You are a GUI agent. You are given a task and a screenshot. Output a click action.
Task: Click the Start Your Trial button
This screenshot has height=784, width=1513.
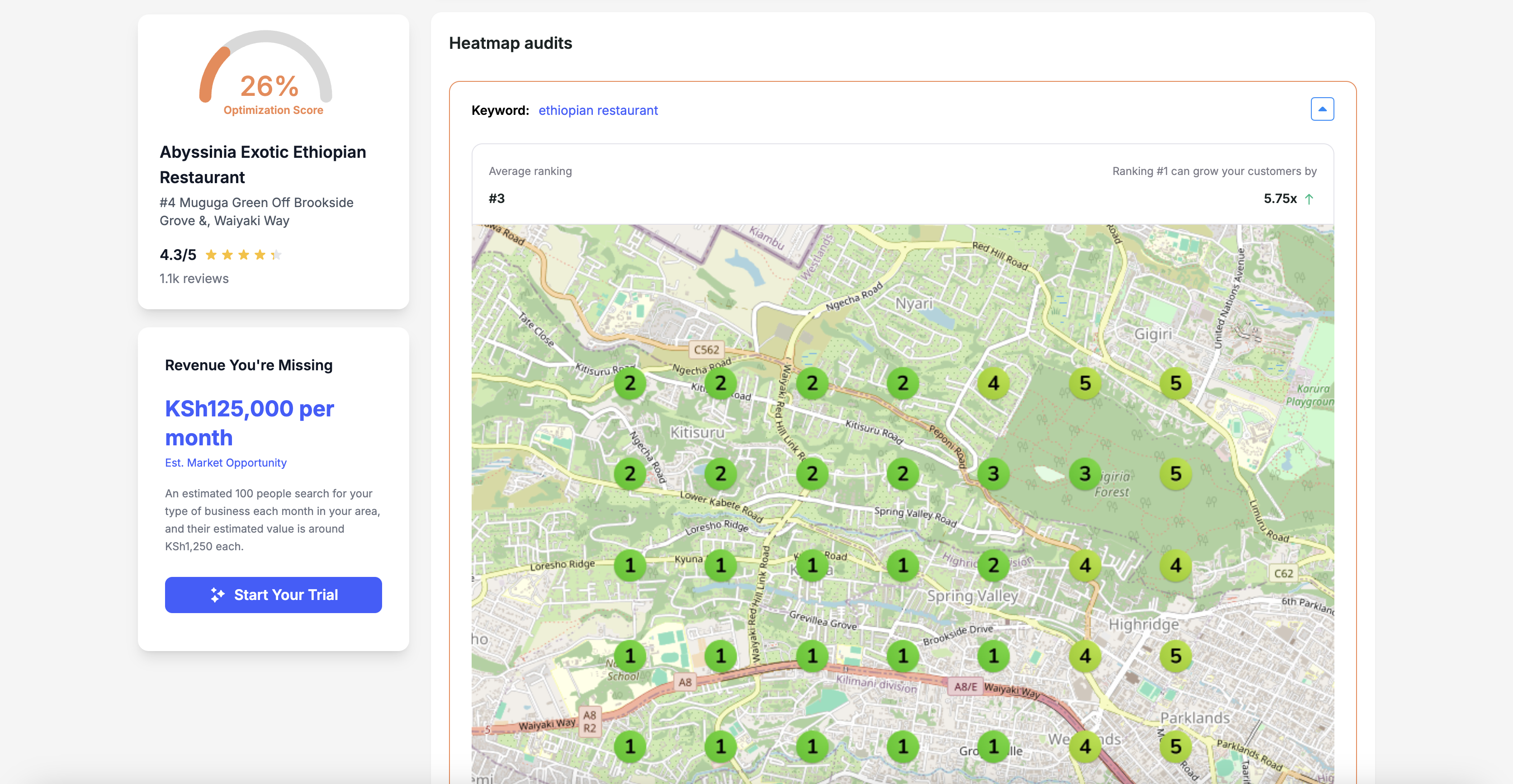(273, 594)
